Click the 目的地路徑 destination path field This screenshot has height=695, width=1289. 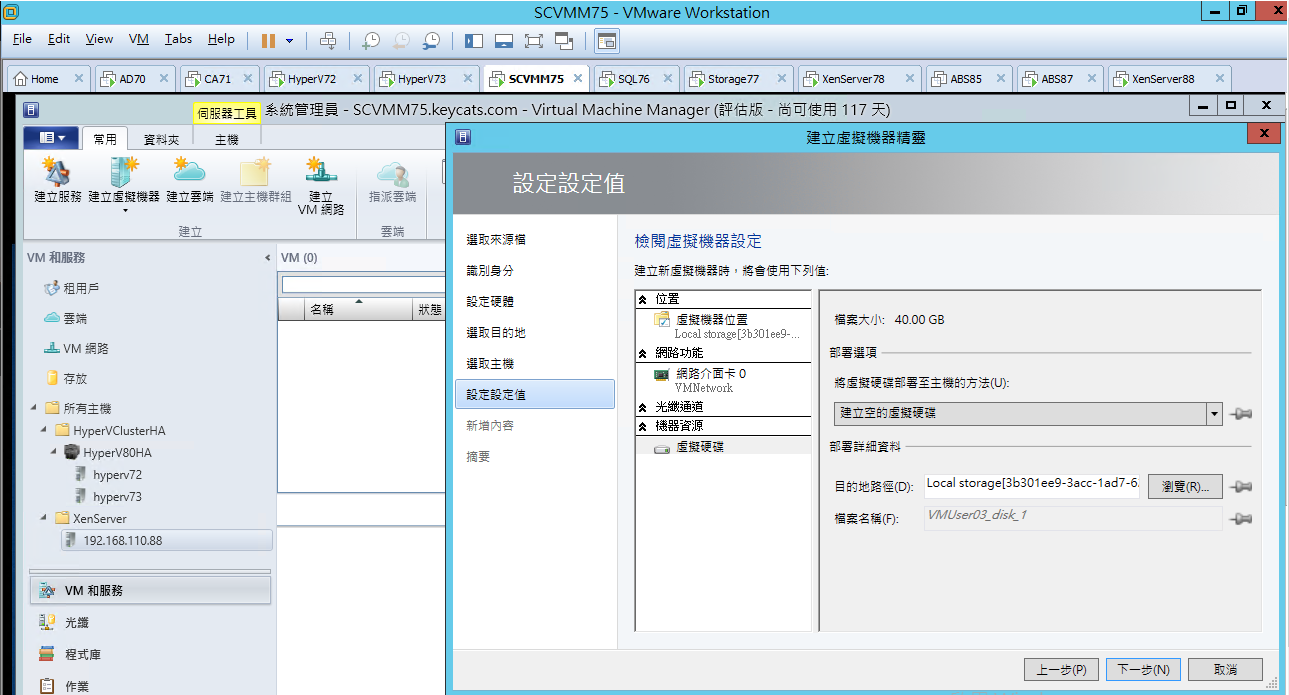1033,486
